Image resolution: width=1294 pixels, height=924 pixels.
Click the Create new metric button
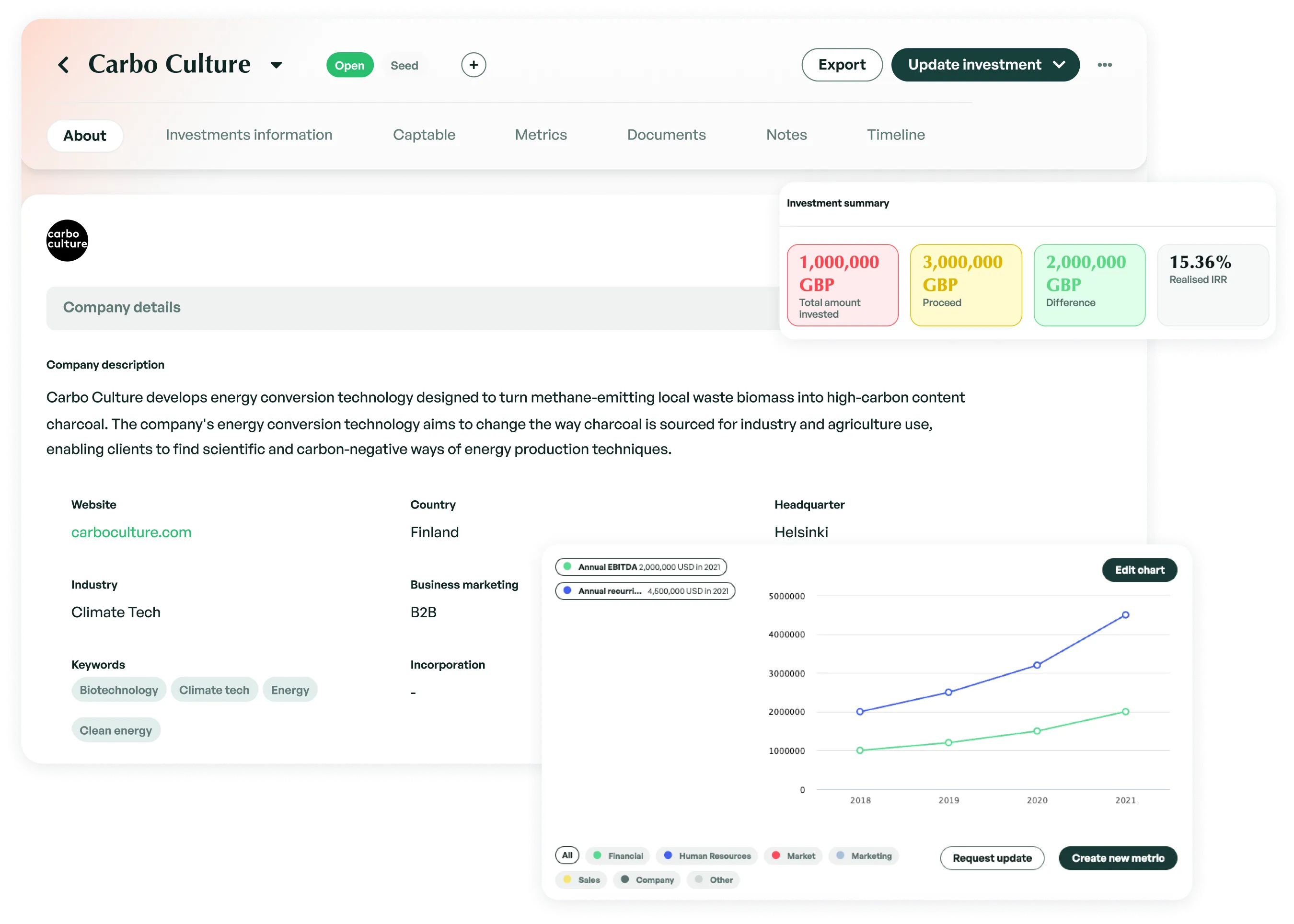[1118, 858]
